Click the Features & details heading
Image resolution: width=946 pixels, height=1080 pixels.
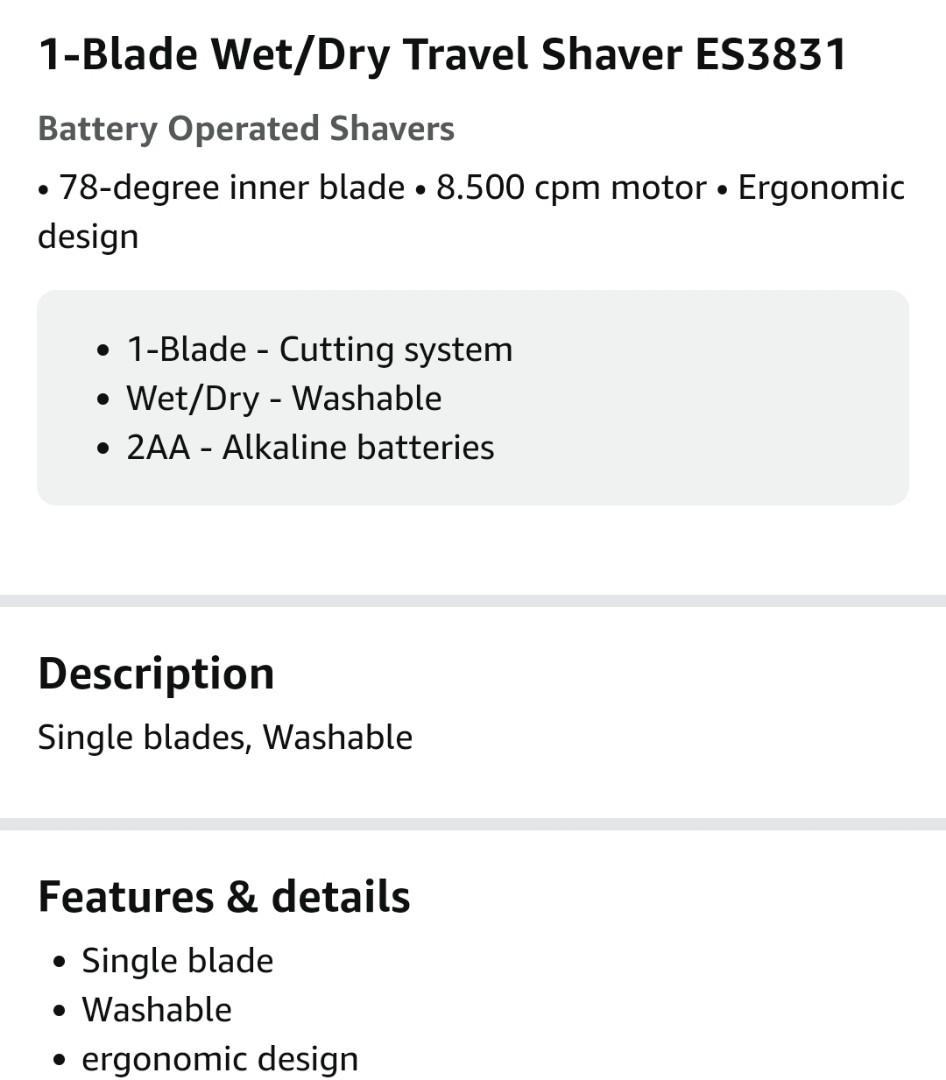[224, 897]
